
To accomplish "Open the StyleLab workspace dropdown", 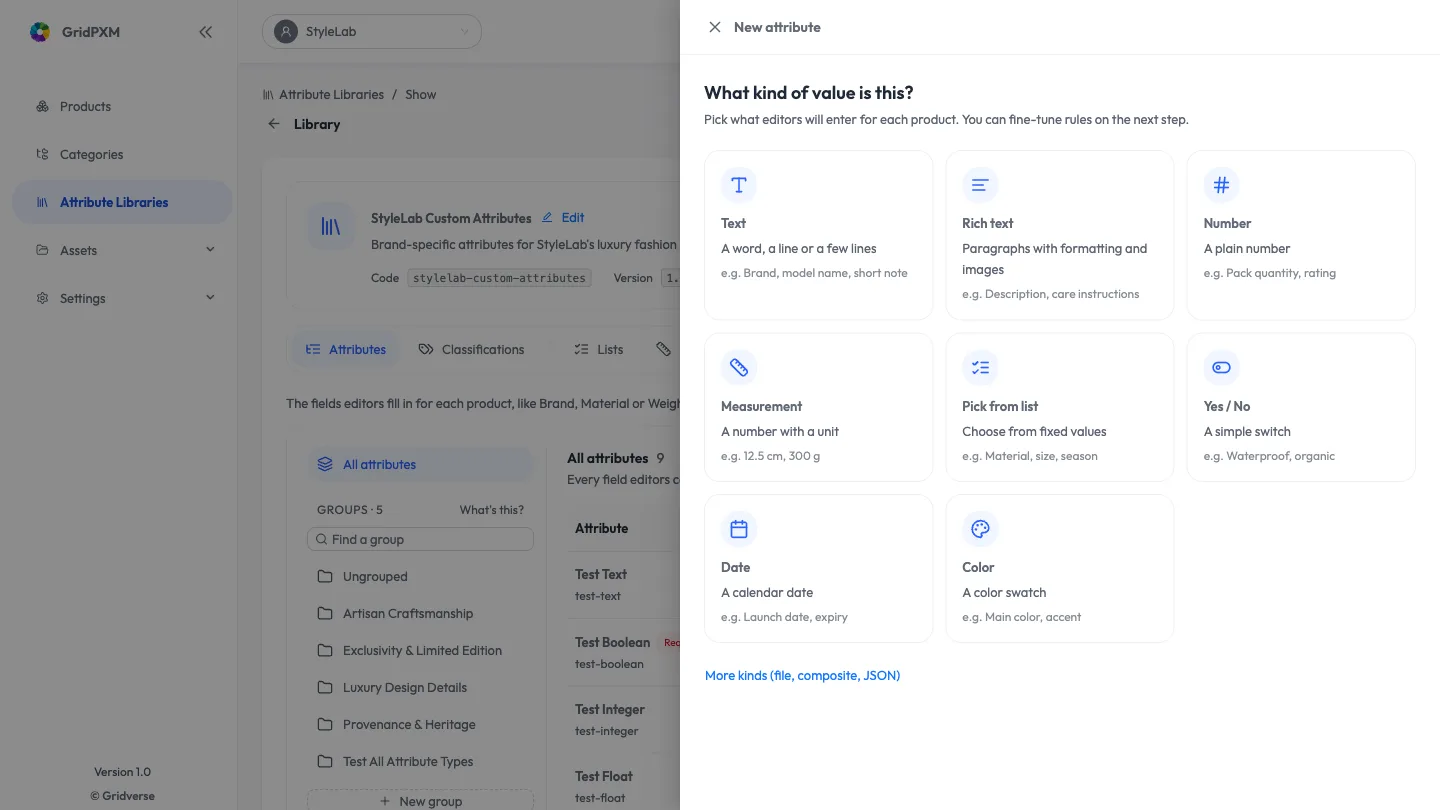I will click(372, 32).
